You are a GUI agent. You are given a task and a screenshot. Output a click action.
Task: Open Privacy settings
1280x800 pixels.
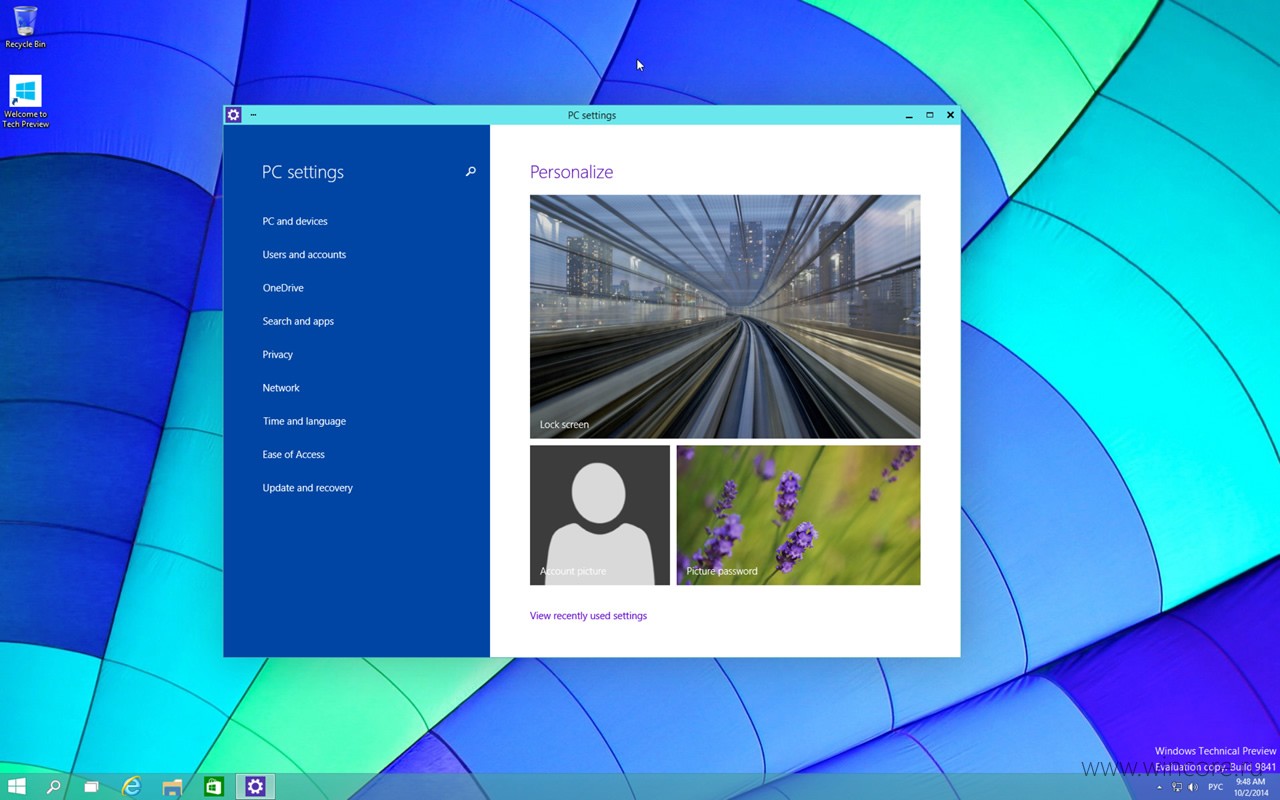pos(278,355)
